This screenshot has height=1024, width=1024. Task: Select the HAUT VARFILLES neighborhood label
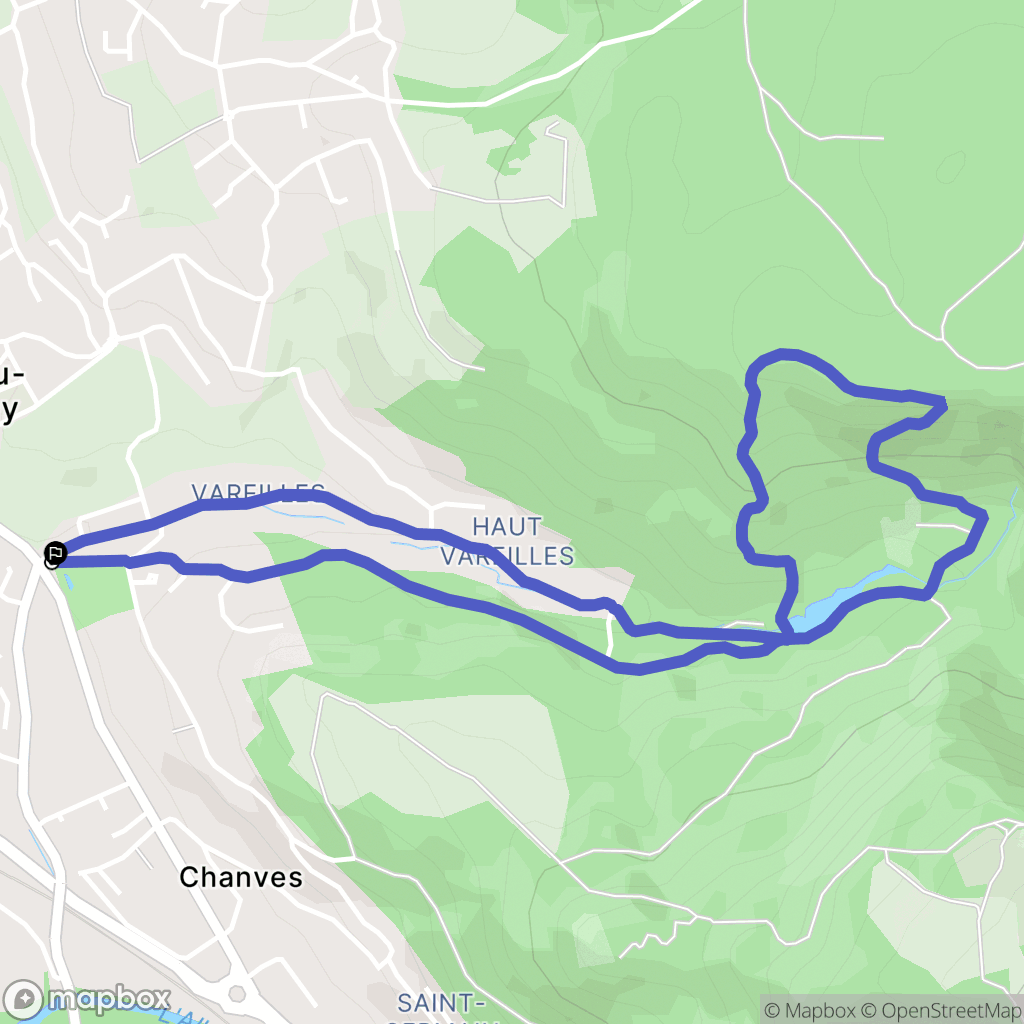[507, 541]
